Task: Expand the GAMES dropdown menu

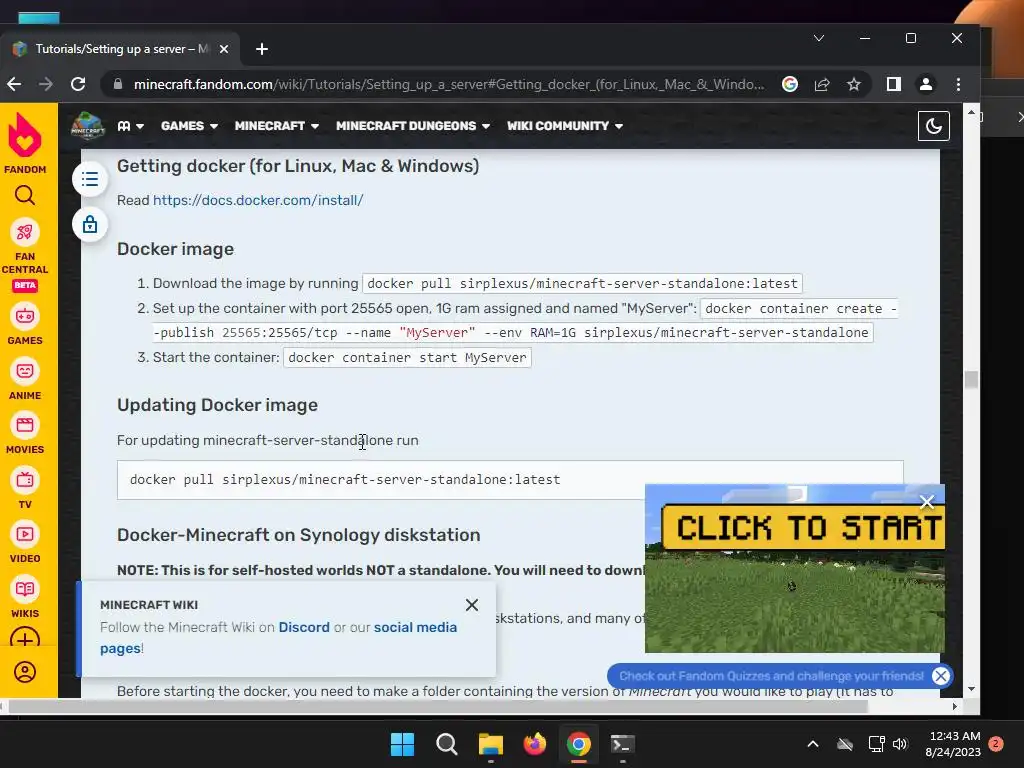Action: pos(189,126)
